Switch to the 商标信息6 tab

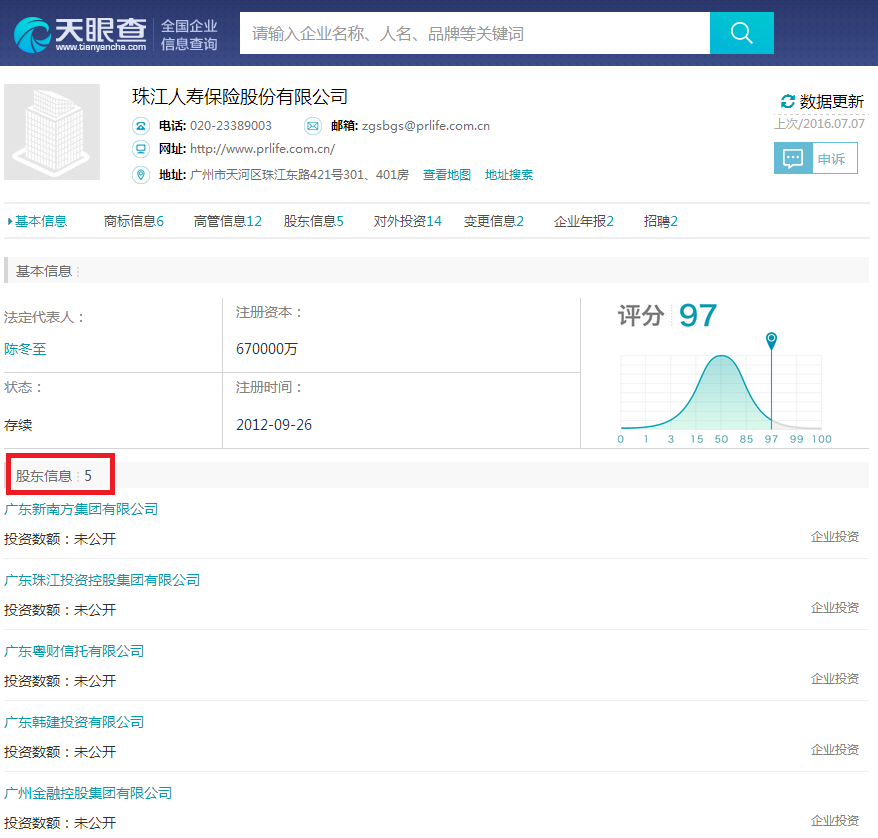click(x=134, y=221)
